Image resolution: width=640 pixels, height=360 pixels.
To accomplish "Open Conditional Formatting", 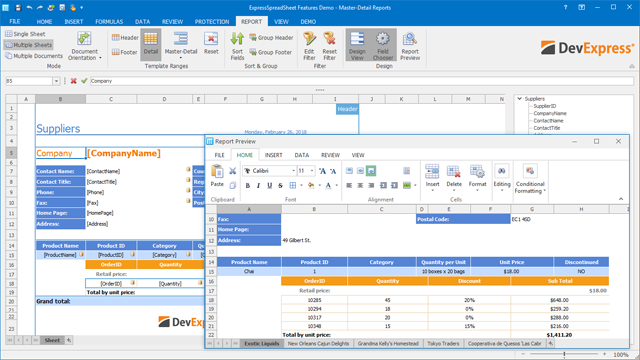I will [530, 179].
